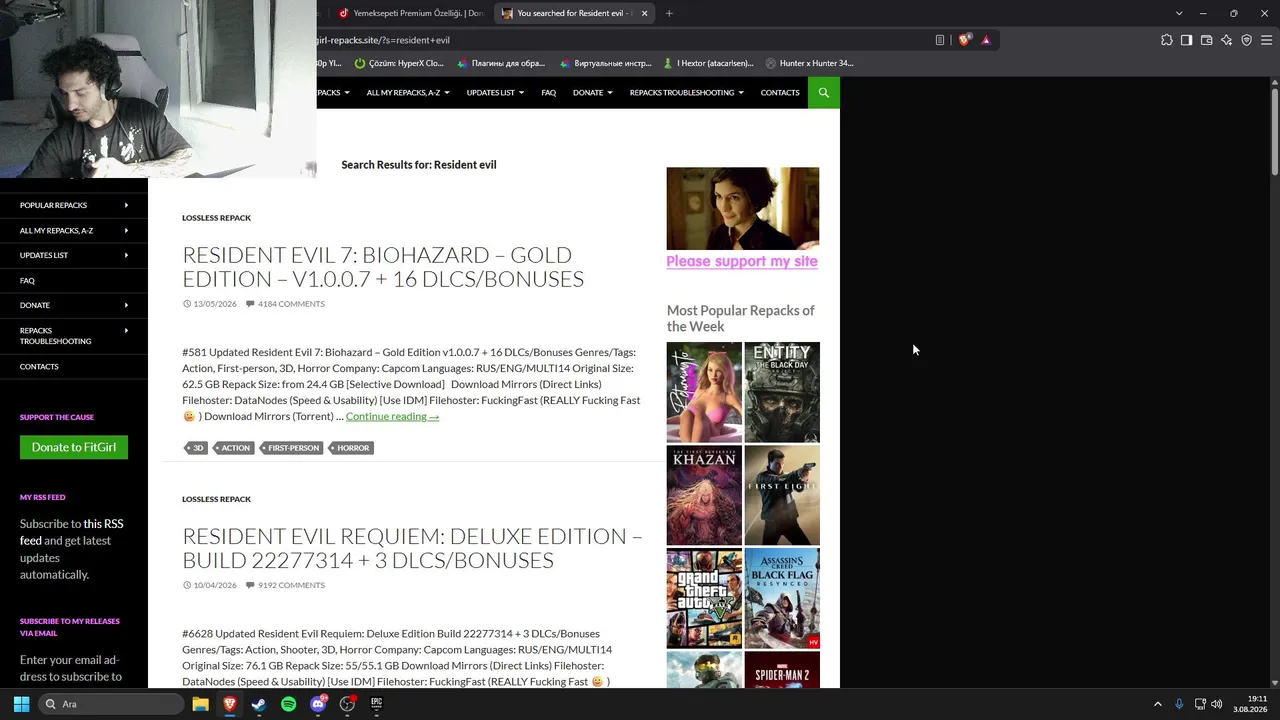Click the 13/05/2026 post date link
The height and width of the screenshot is (720, 1280).
(x=215, y=304)
